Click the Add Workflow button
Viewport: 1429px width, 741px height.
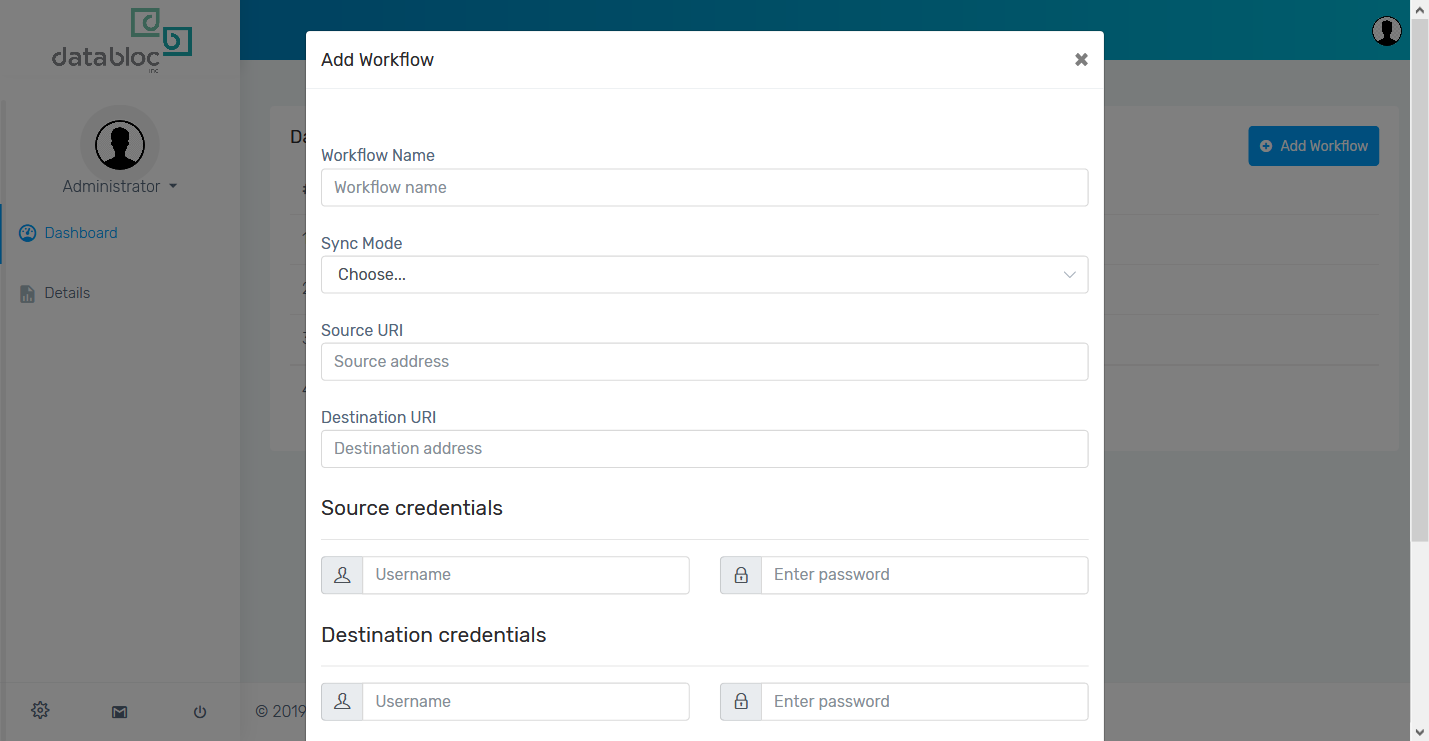pyautogui.click(x=1313, y=146)
